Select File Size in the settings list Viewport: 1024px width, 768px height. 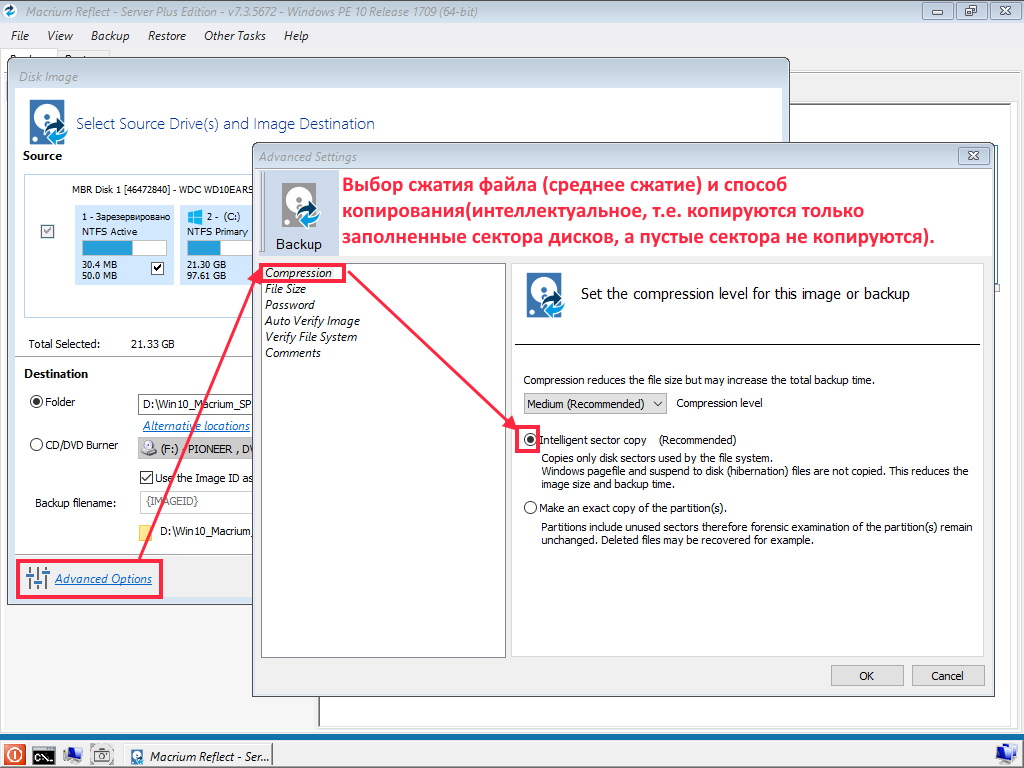[285, 289]
